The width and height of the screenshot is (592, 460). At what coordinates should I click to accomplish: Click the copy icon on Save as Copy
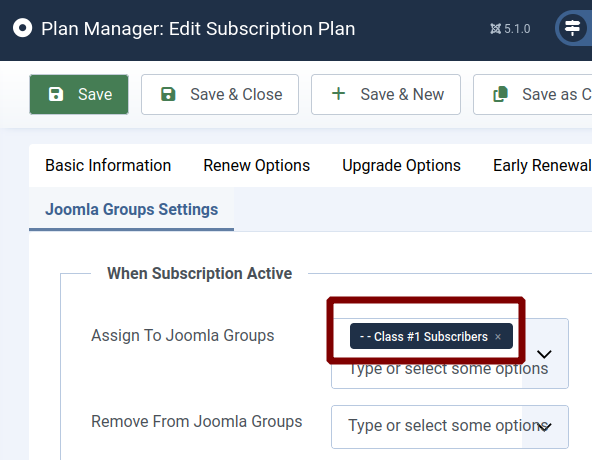501,94
